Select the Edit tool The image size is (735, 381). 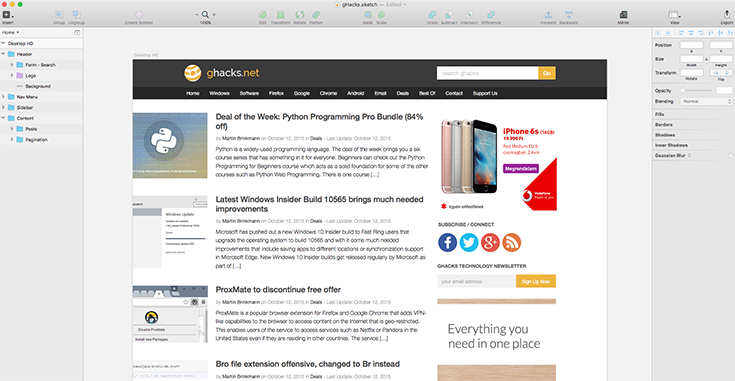262,15
